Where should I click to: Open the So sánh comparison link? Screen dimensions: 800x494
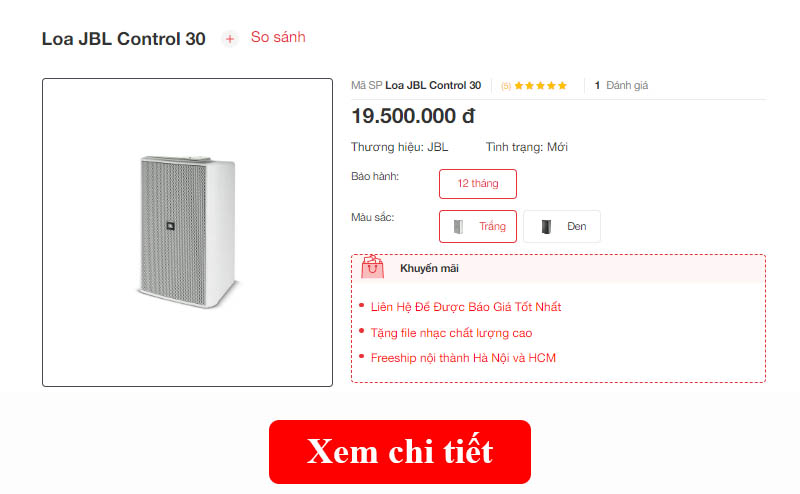[x=278, y=37]
